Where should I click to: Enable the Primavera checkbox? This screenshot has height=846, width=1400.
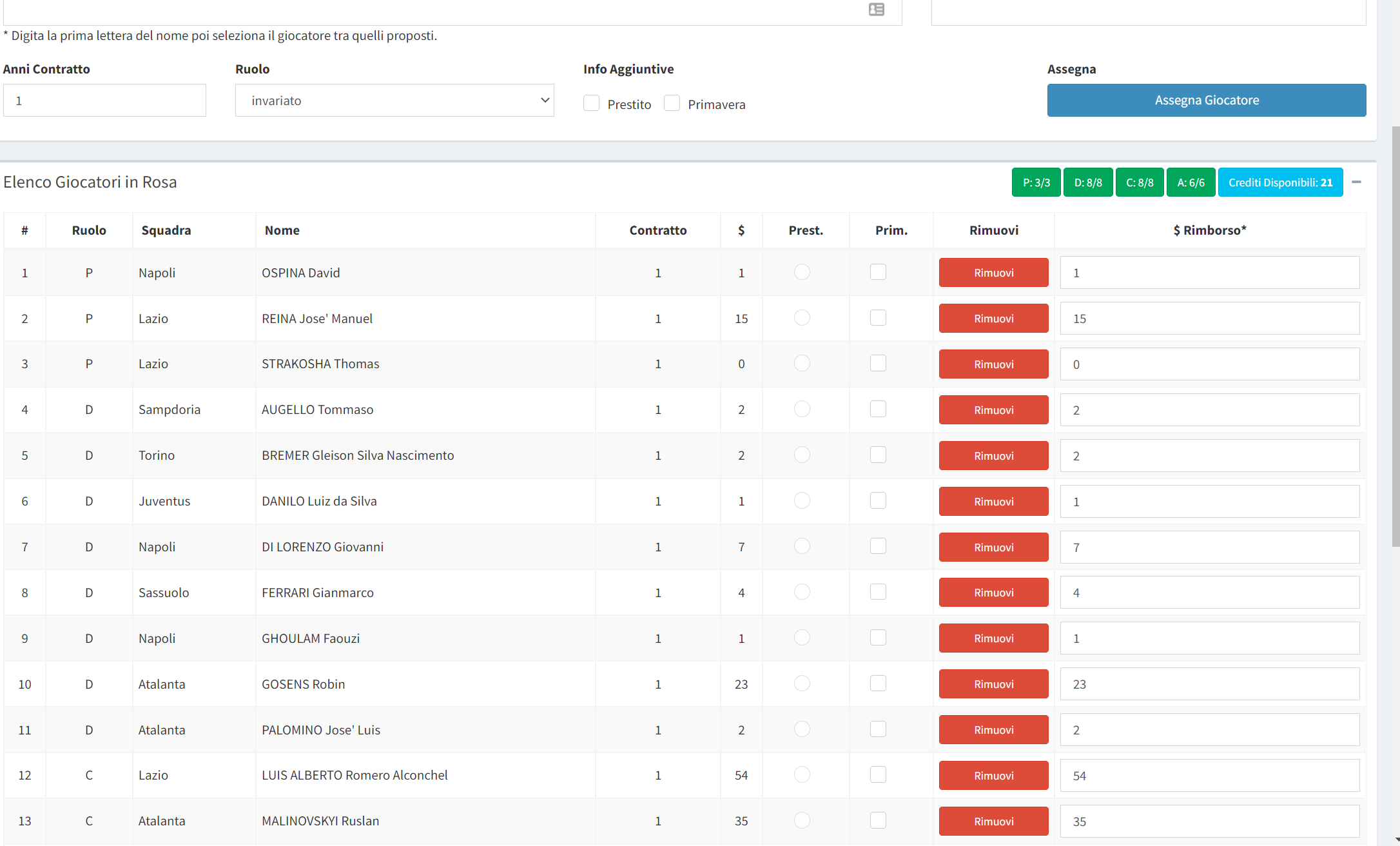click(x=672, y=103)
